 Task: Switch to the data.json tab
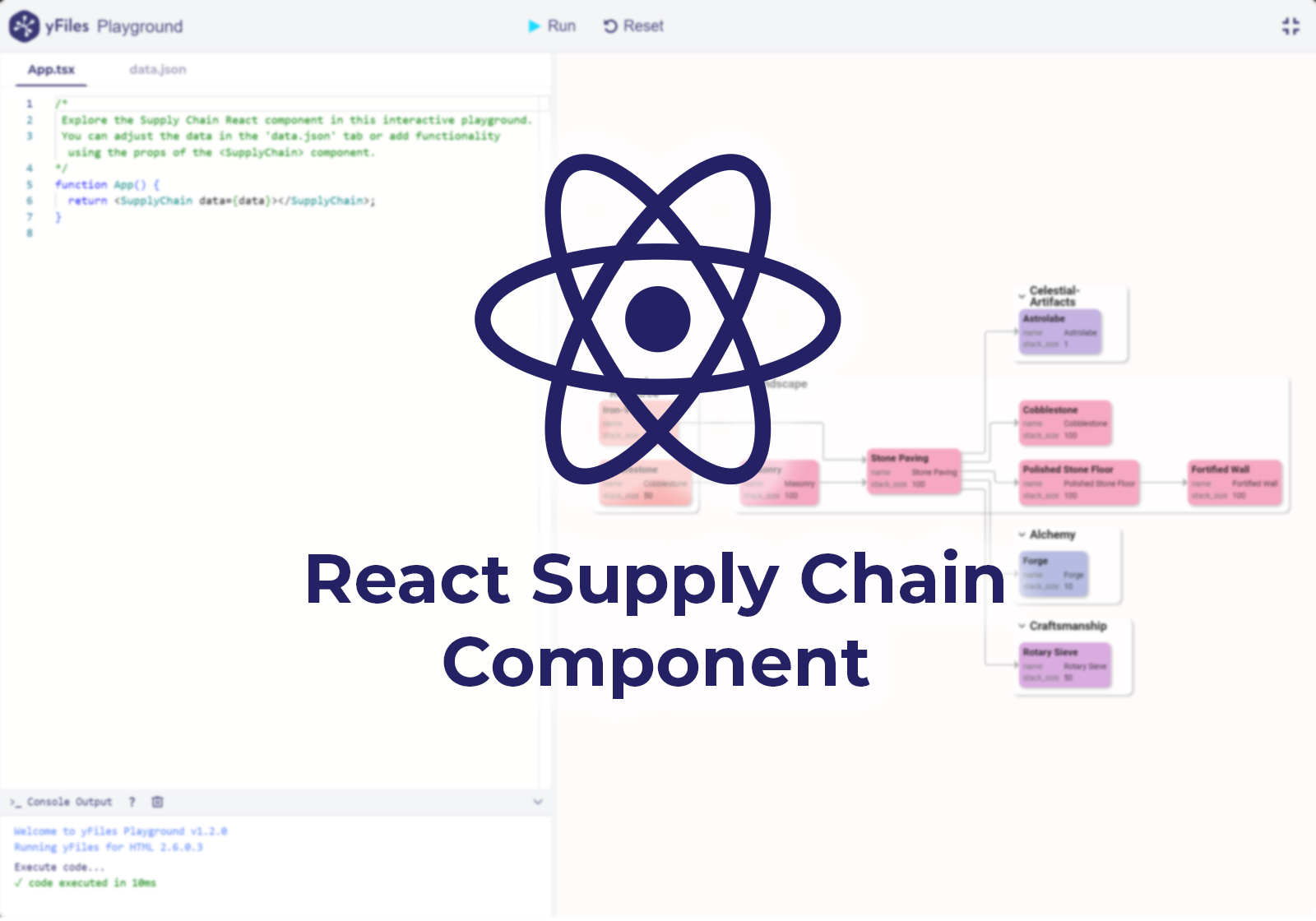point(158,70)
